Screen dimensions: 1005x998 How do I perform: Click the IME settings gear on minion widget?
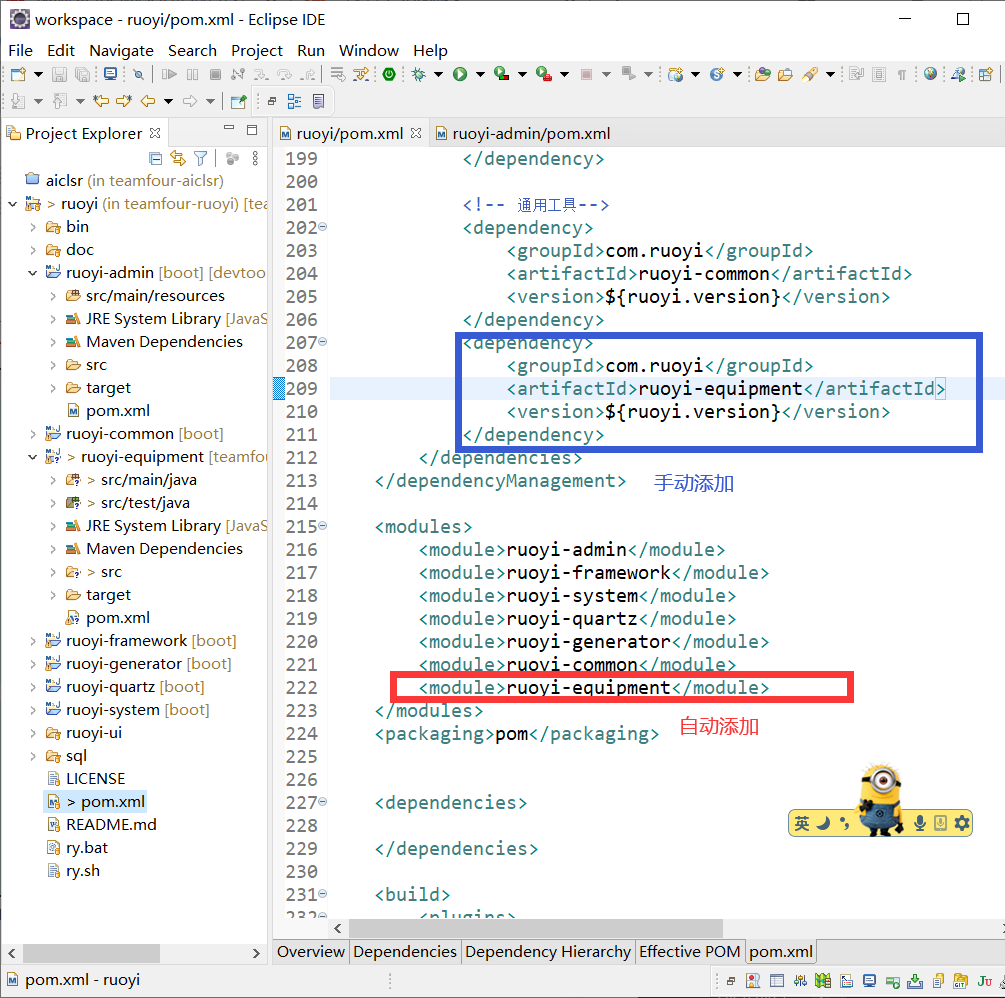[x=961, y=823]
